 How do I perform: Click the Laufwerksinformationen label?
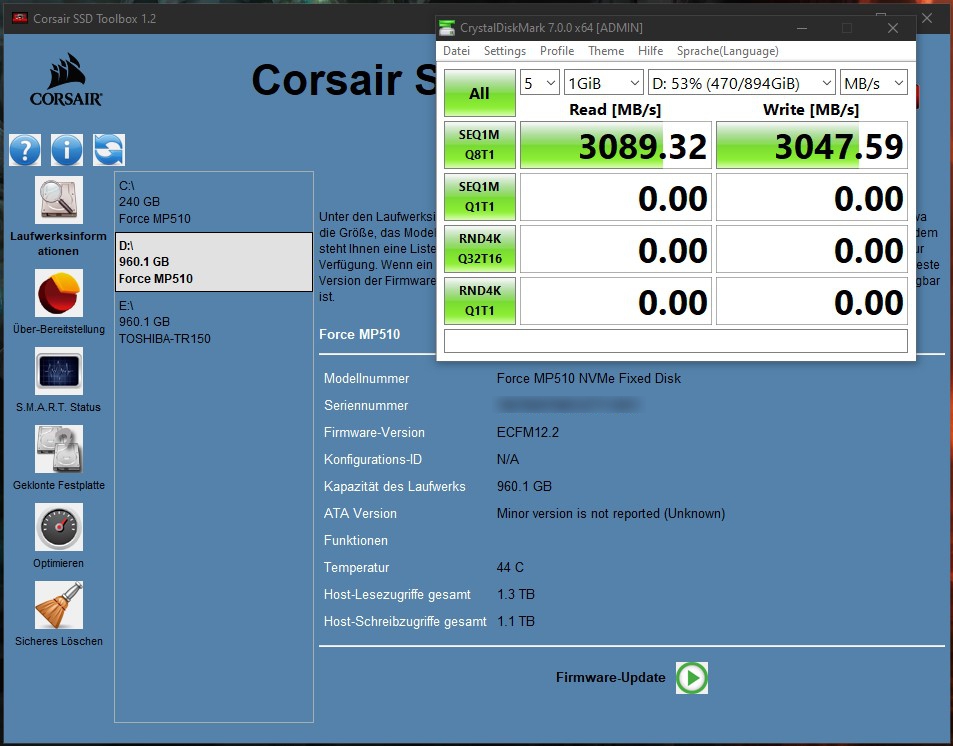[x=58, y=243]
